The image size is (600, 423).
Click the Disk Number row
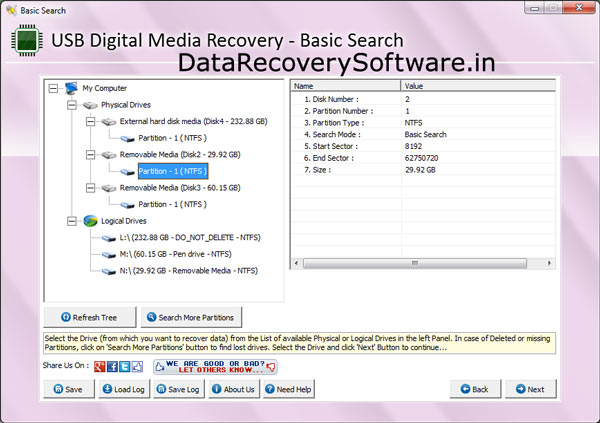tap(423, 99)
